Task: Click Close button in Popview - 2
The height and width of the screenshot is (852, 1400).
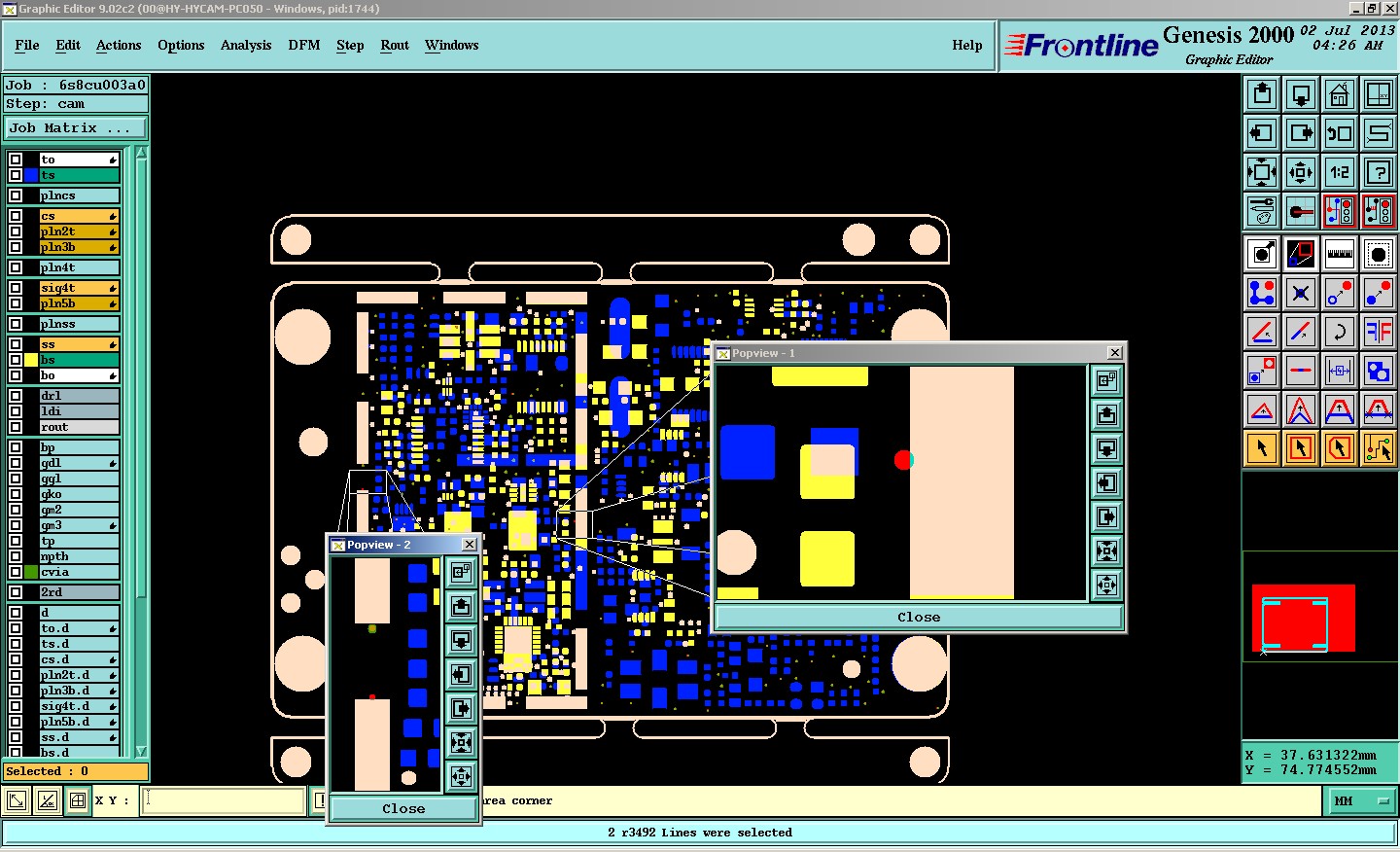Action: pos(403,808)
